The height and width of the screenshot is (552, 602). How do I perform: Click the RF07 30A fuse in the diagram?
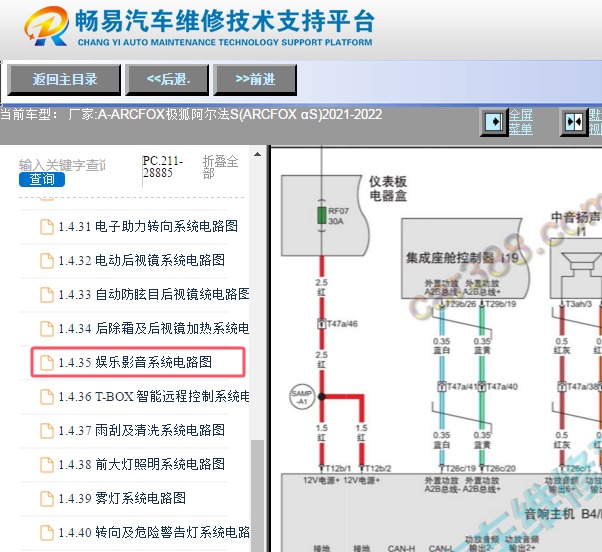point(321,216)
